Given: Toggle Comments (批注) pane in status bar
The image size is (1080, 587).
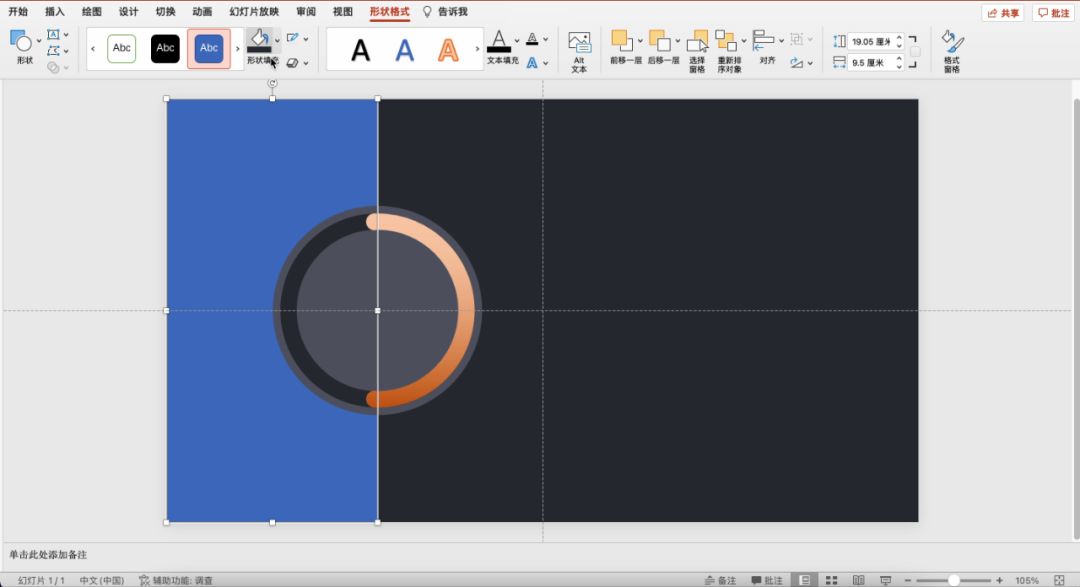Looking at the screenshot, I should (x=767, y=580).
